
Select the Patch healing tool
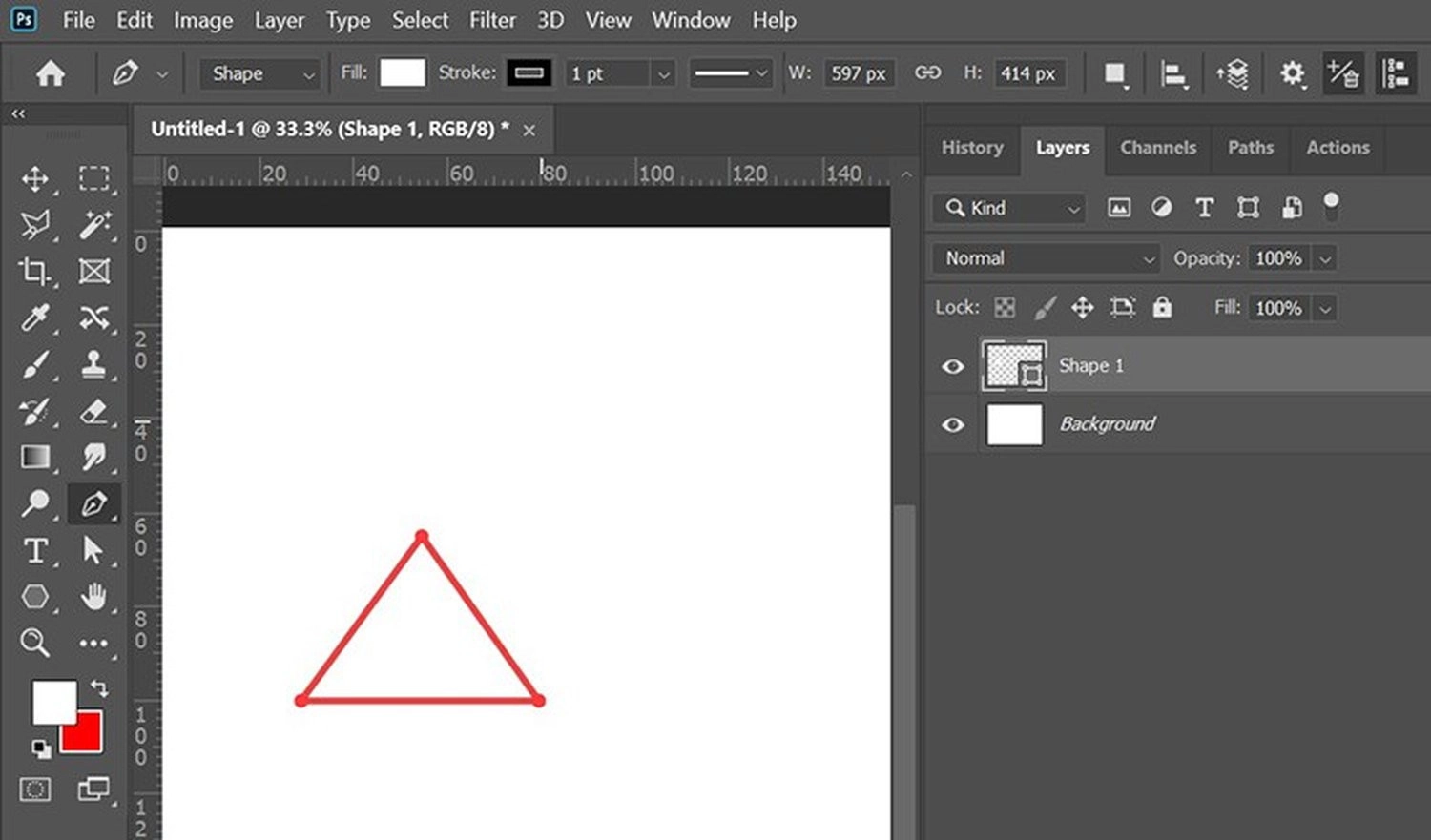(93, 318)
